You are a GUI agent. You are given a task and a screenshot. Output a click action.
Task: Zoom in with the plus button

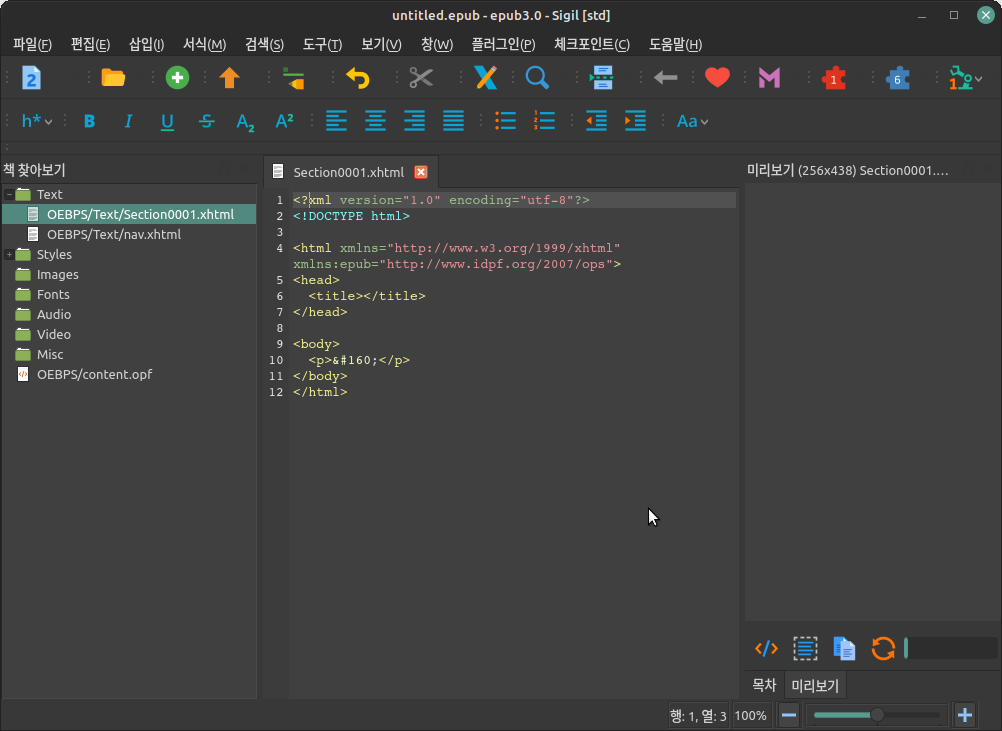(965, 715)
